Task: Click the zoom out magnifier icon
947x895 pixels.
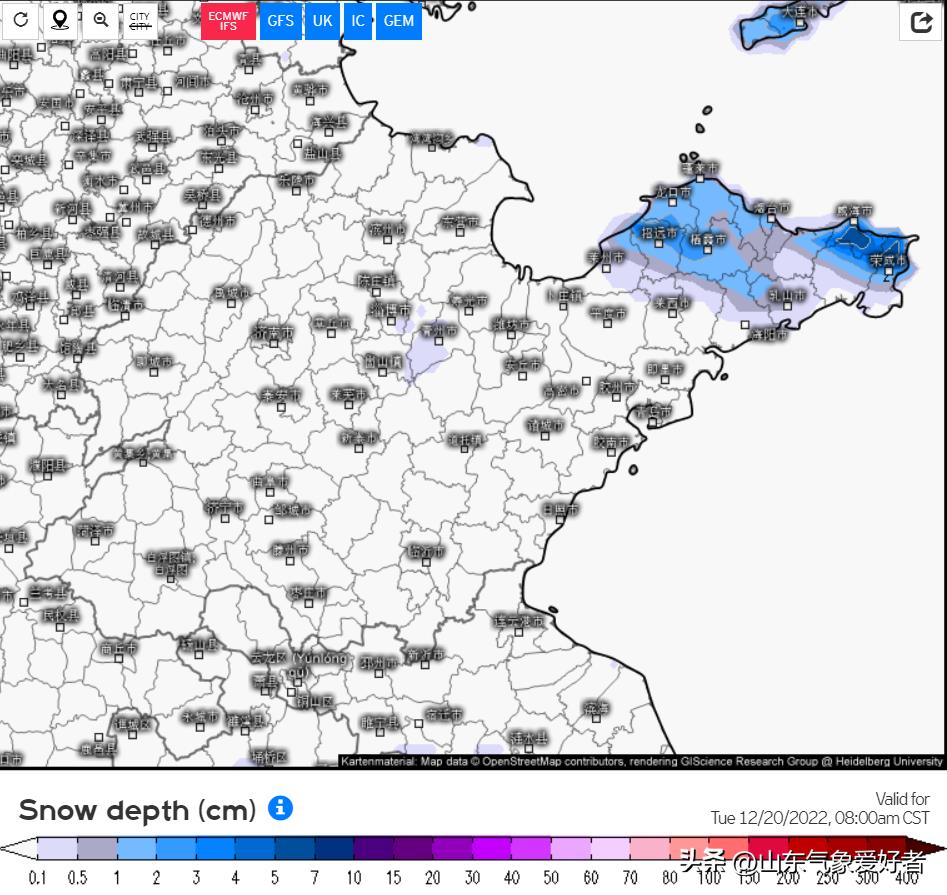Action: [100, 20]
